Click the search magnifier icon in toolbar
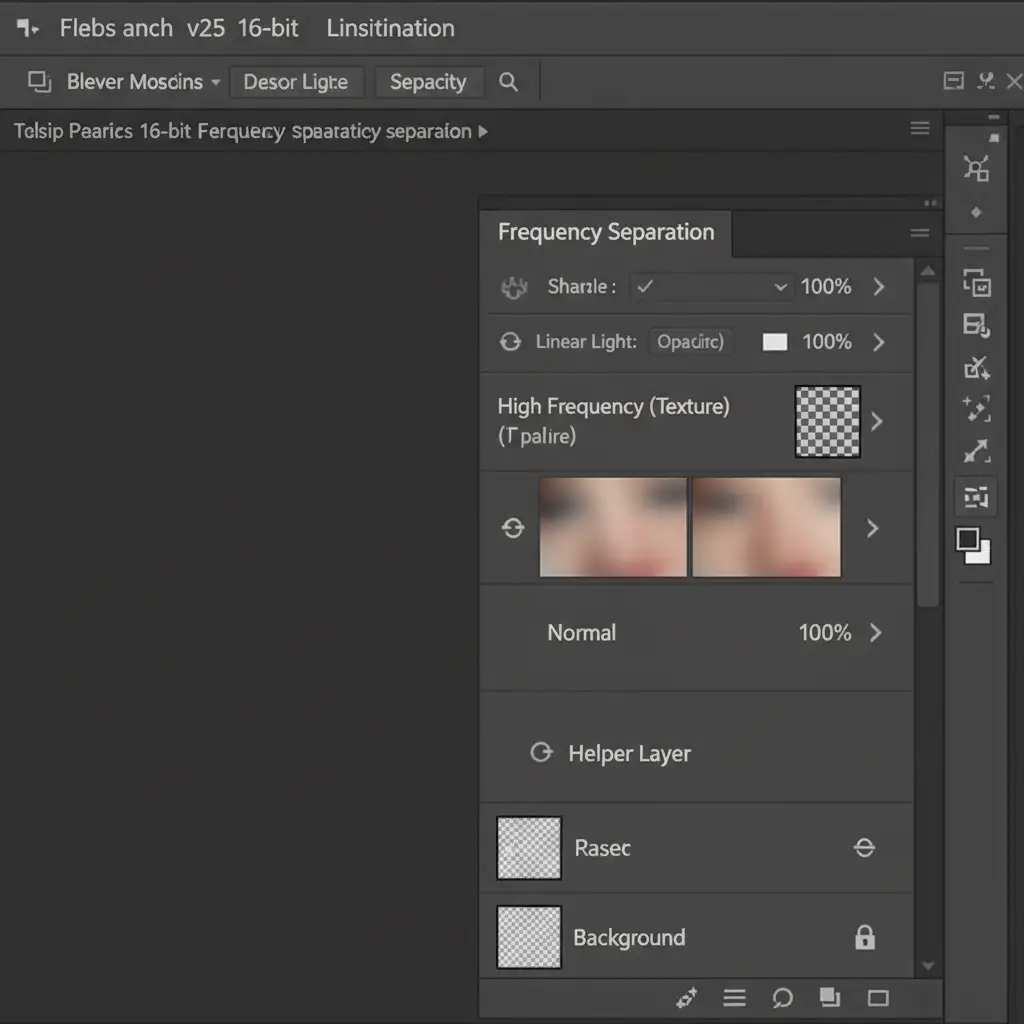Image resolution: width=1024 pixels, height=1024 pixels. [508, 82]
